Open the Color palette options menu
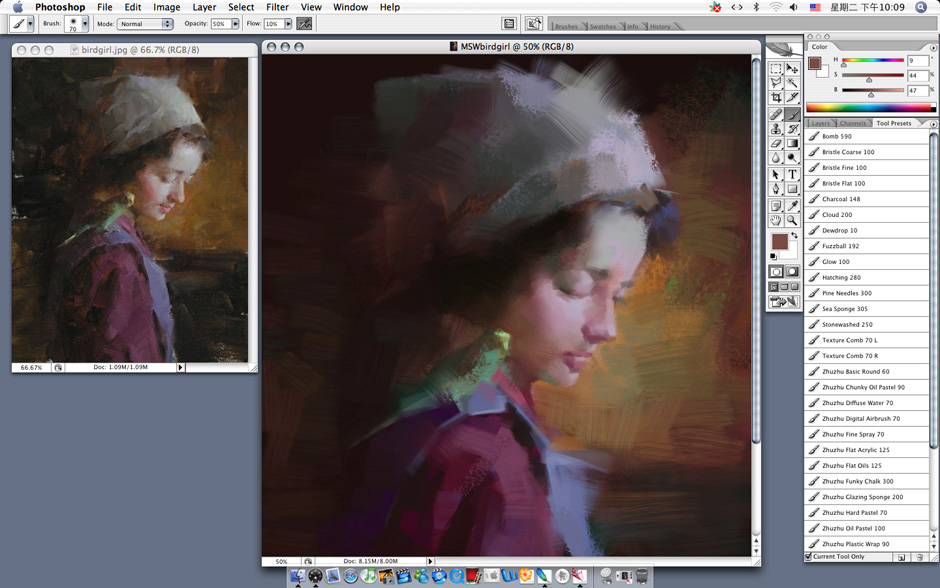940x588 pixels. [x=933, y=47]
